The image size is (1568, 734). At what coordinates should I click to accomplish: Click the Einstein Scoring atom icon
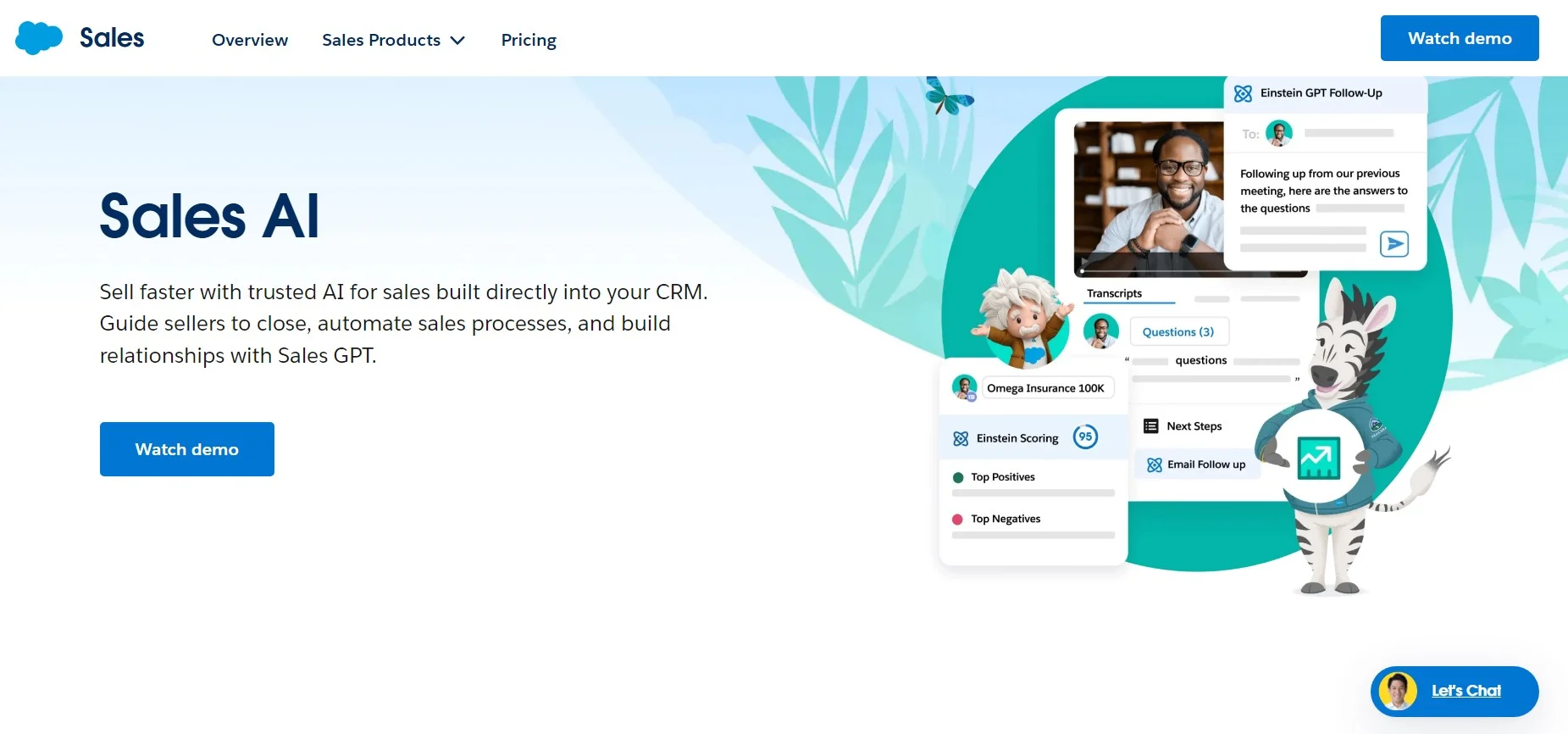[x=961, y=438]
